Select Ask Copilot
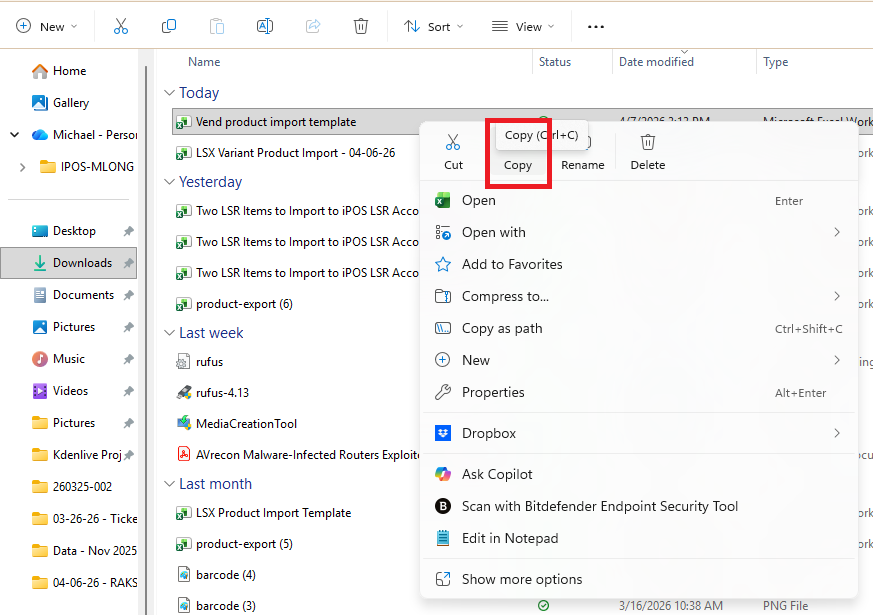 click(x=638, y=474)
